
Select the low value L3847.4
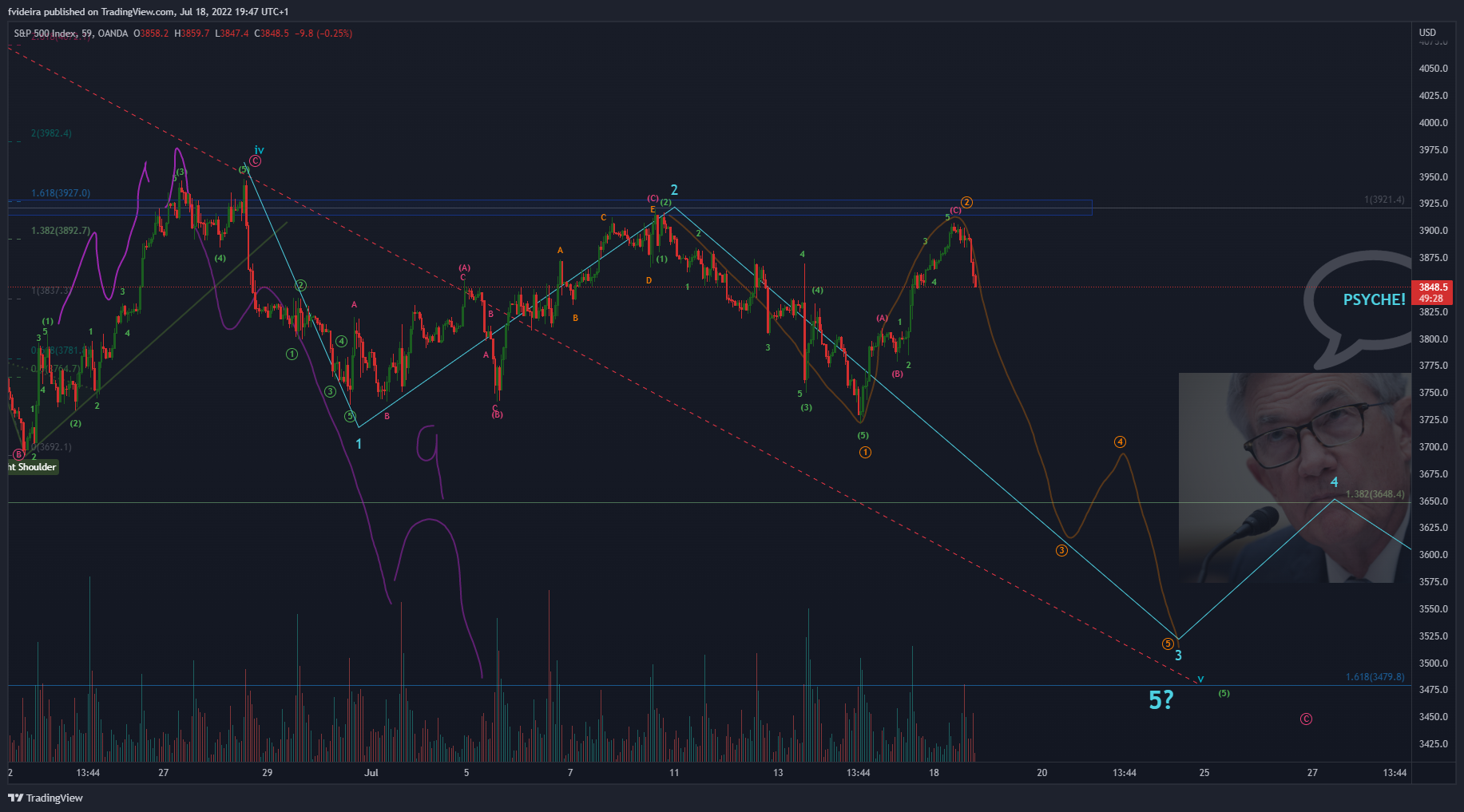point(232,34)
